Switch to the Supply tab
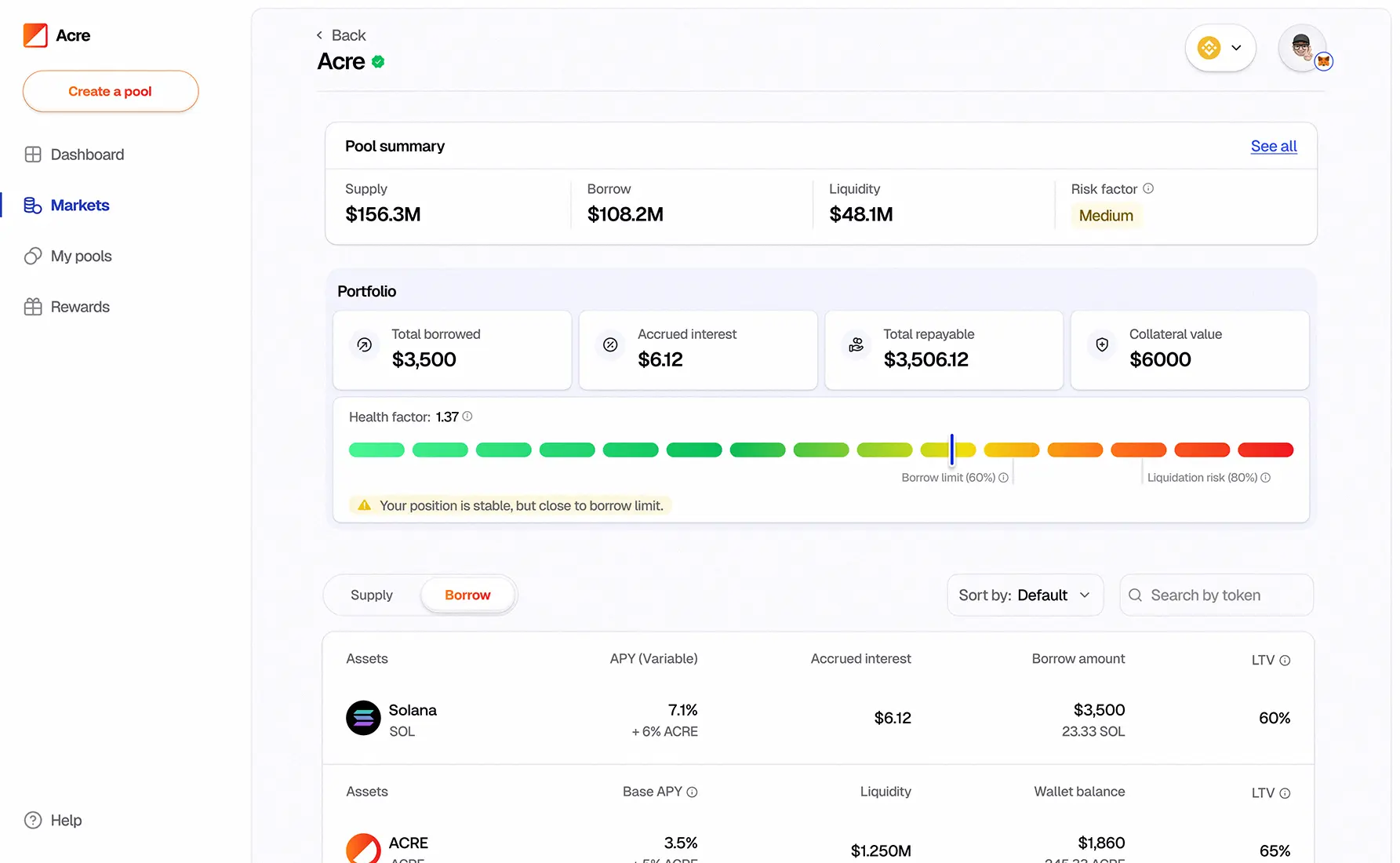1400x863 pixels. [x=372, y=595]
